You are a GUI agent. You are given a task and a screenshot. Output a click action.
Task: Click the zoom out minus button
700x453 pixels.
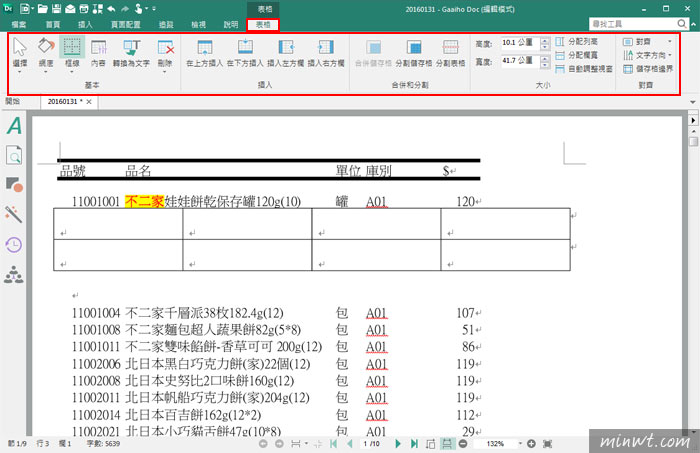[463, 444]
